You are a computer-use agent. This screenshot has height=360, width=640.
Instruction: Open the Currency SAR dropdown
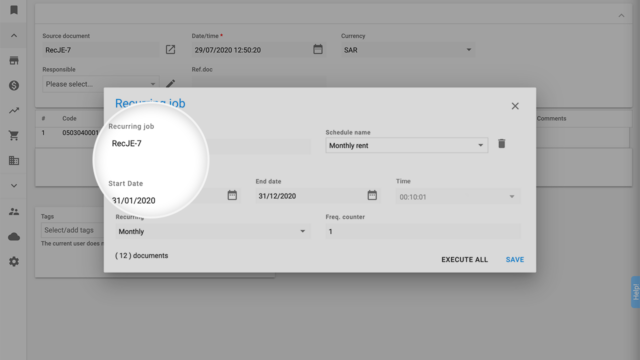[x=407, y=50]
